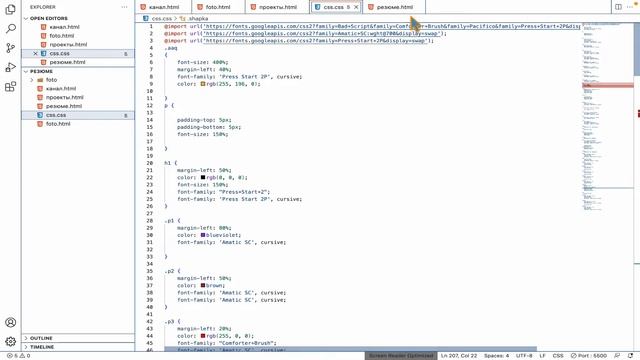
Task: Click css.css in the breadcrumb path
Action: coord(162,19)
